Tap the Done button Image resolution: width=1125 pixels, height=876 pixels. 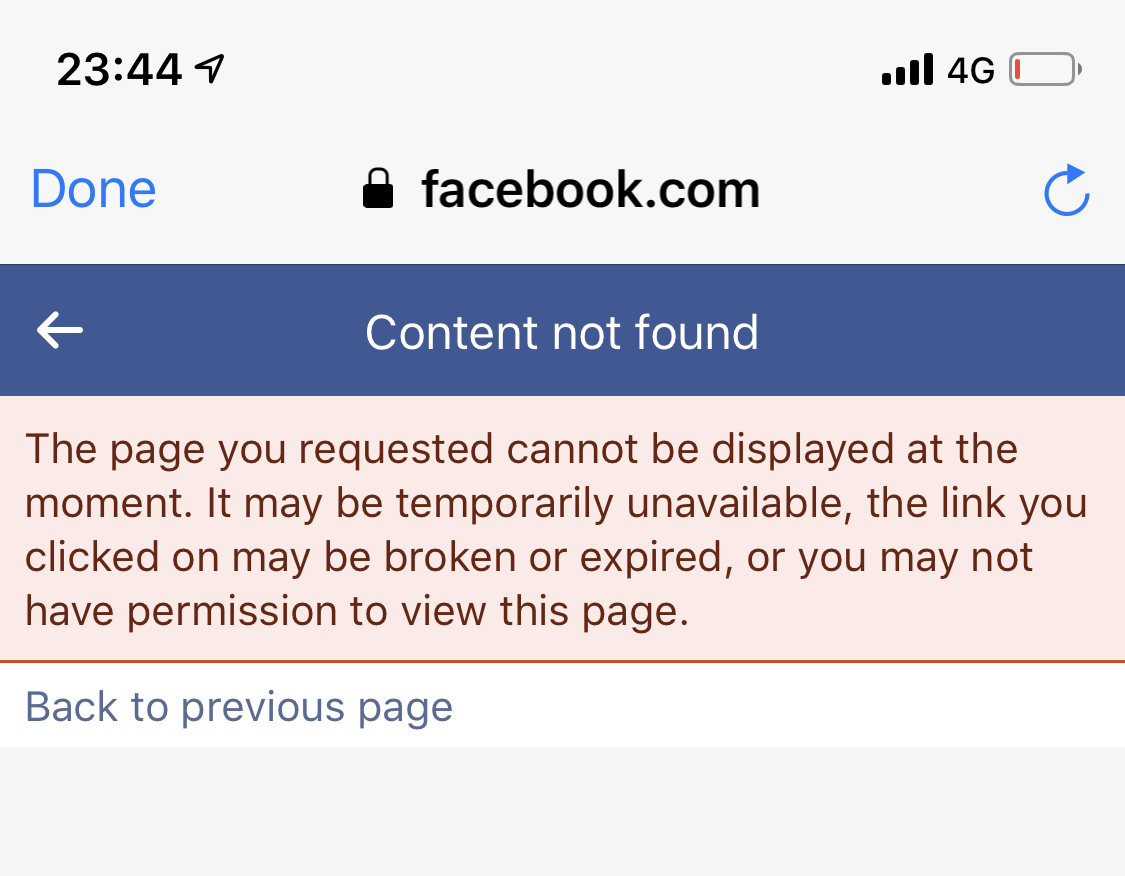click(93, 189)
